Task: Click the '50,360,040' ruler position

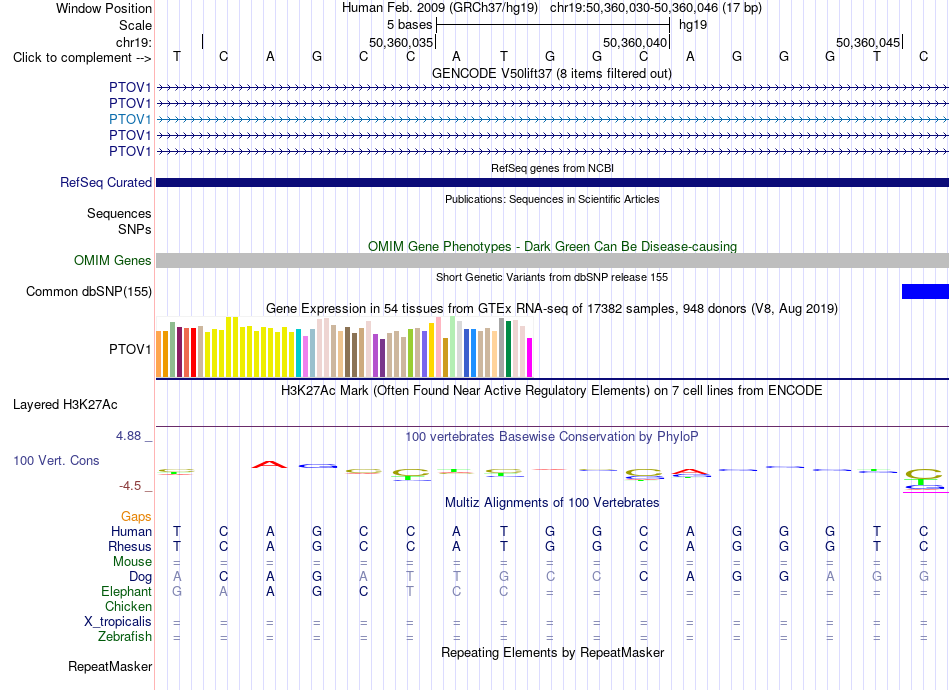Action: tap(634, 42)
